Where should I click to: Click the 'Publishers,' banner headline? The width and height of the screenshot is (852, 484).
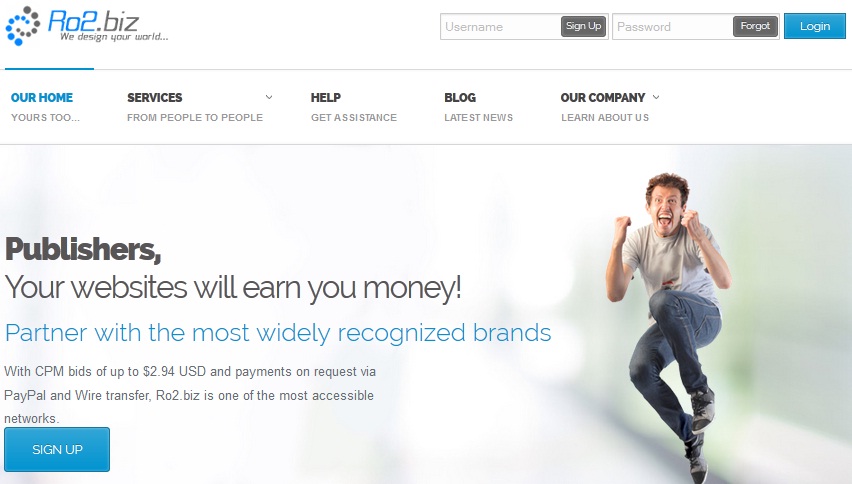tap(83, 250)
